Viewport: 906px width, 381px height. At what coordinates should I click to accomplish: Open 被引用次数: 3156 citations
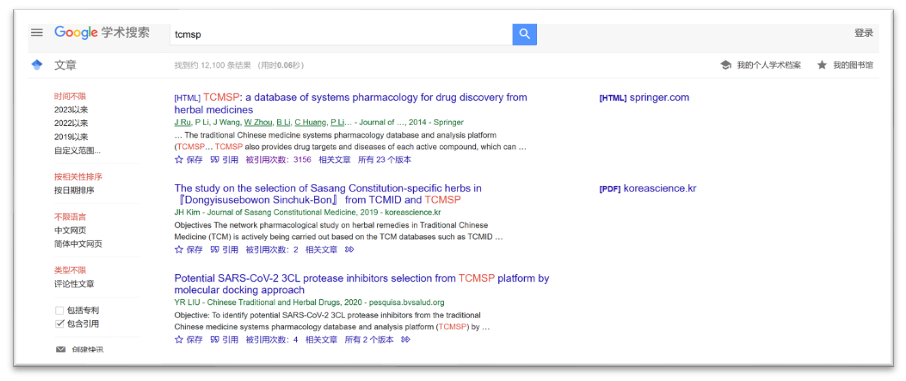279,160
